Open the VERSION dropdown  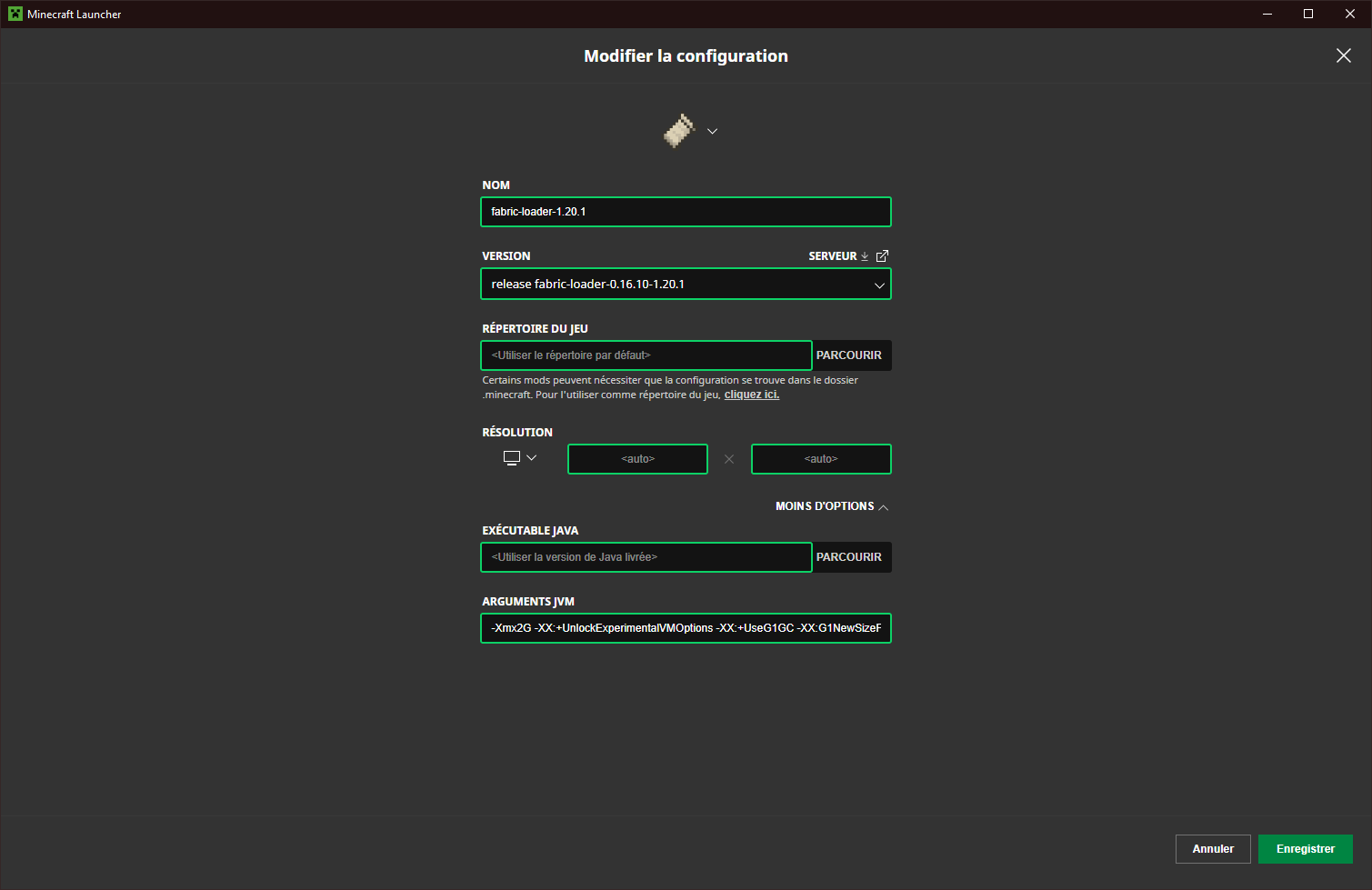click(686, 285)
